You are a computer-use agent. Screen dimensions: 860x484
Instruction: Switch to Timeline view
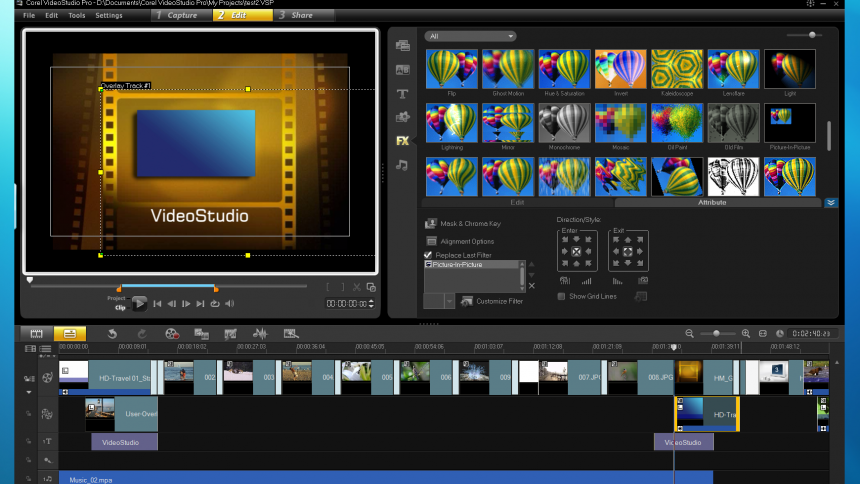click(70, 334)
